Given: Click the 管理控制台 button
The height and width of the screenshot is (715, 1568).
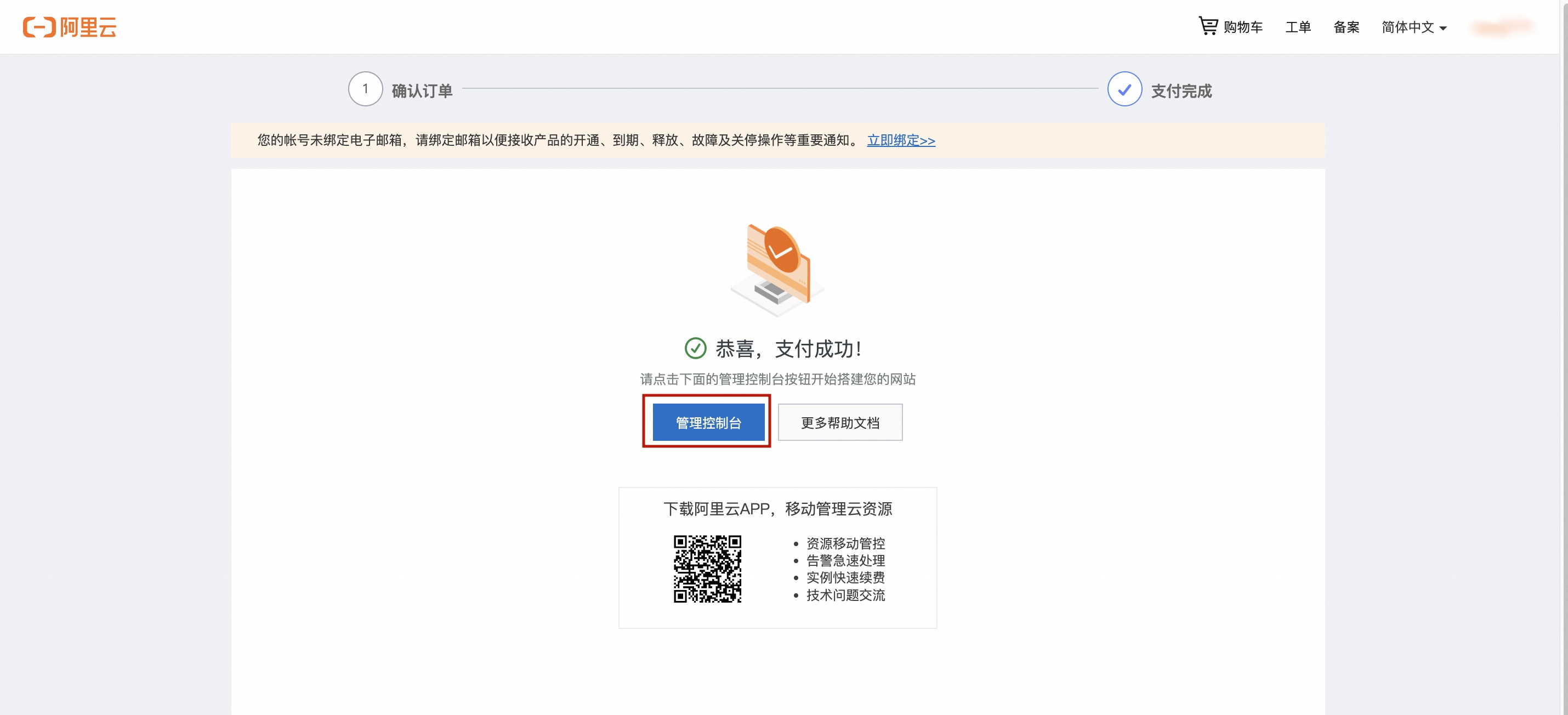Looking at the screenshot, I should click(x=708, y=422).
